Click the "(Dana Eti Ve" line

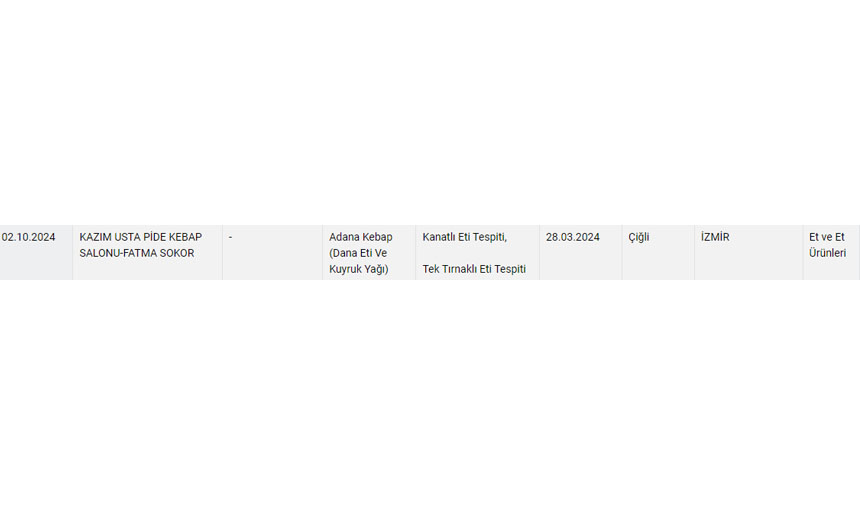point(358,253)
